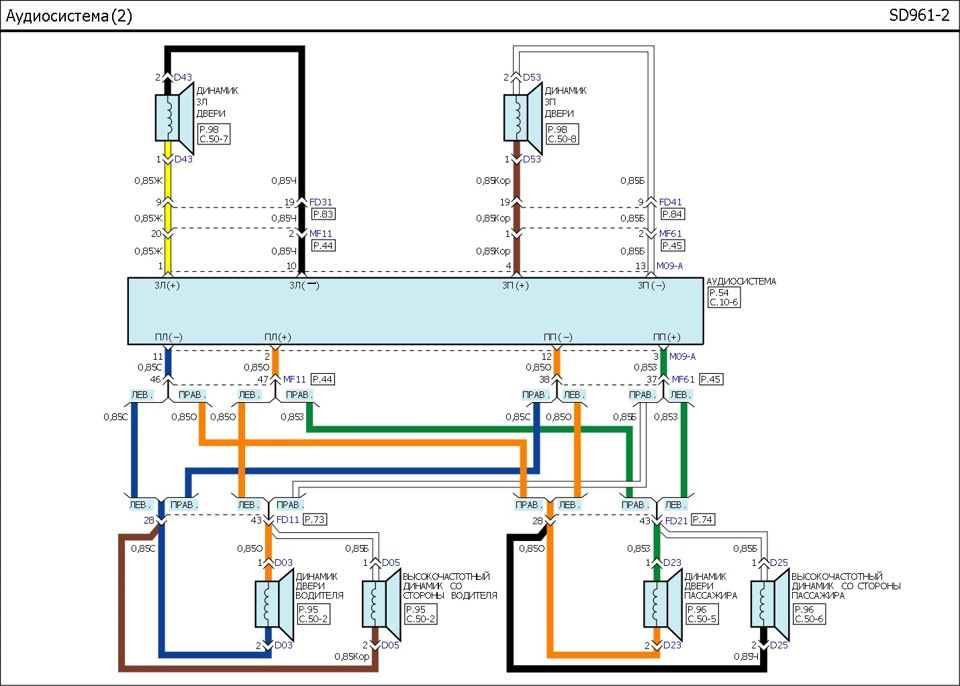Image resolution: width=960 pixels, height=686 pixels.
Task: Open the P.84 reference beside FD41
Action: coord(672,214)
